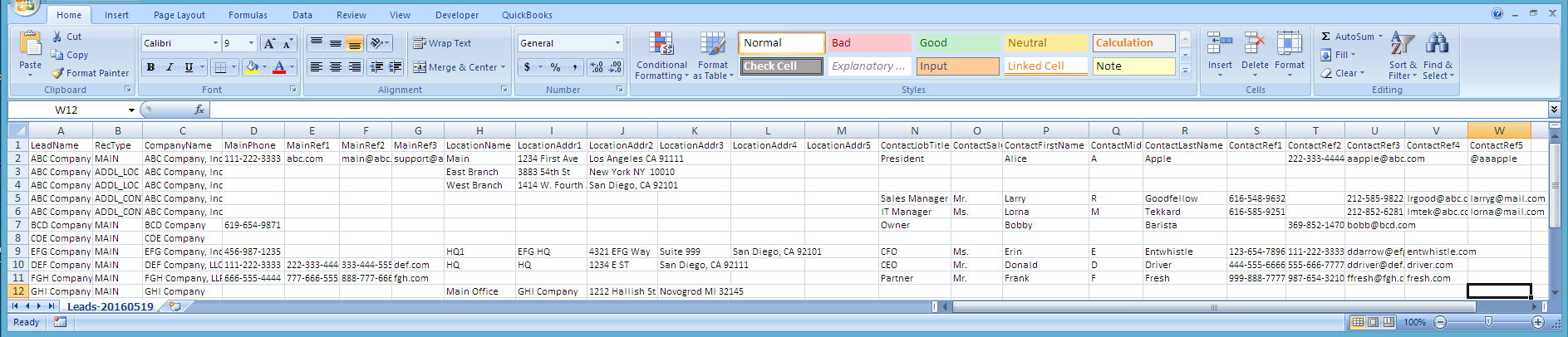The height and width of the screenshot is (337, 1568).
Task: Toggle Wrap Text for the cell
Action: point(442,43)
